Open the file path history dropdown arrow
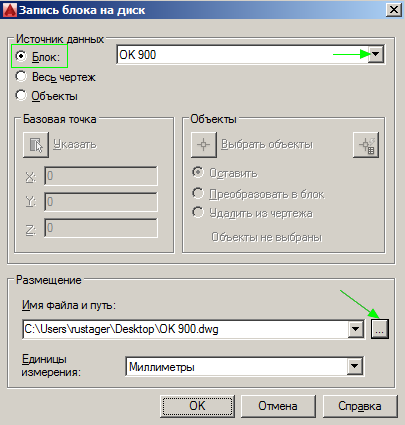Screen dimensions: 405x425 pyautogui.click(x=356, y=329)
